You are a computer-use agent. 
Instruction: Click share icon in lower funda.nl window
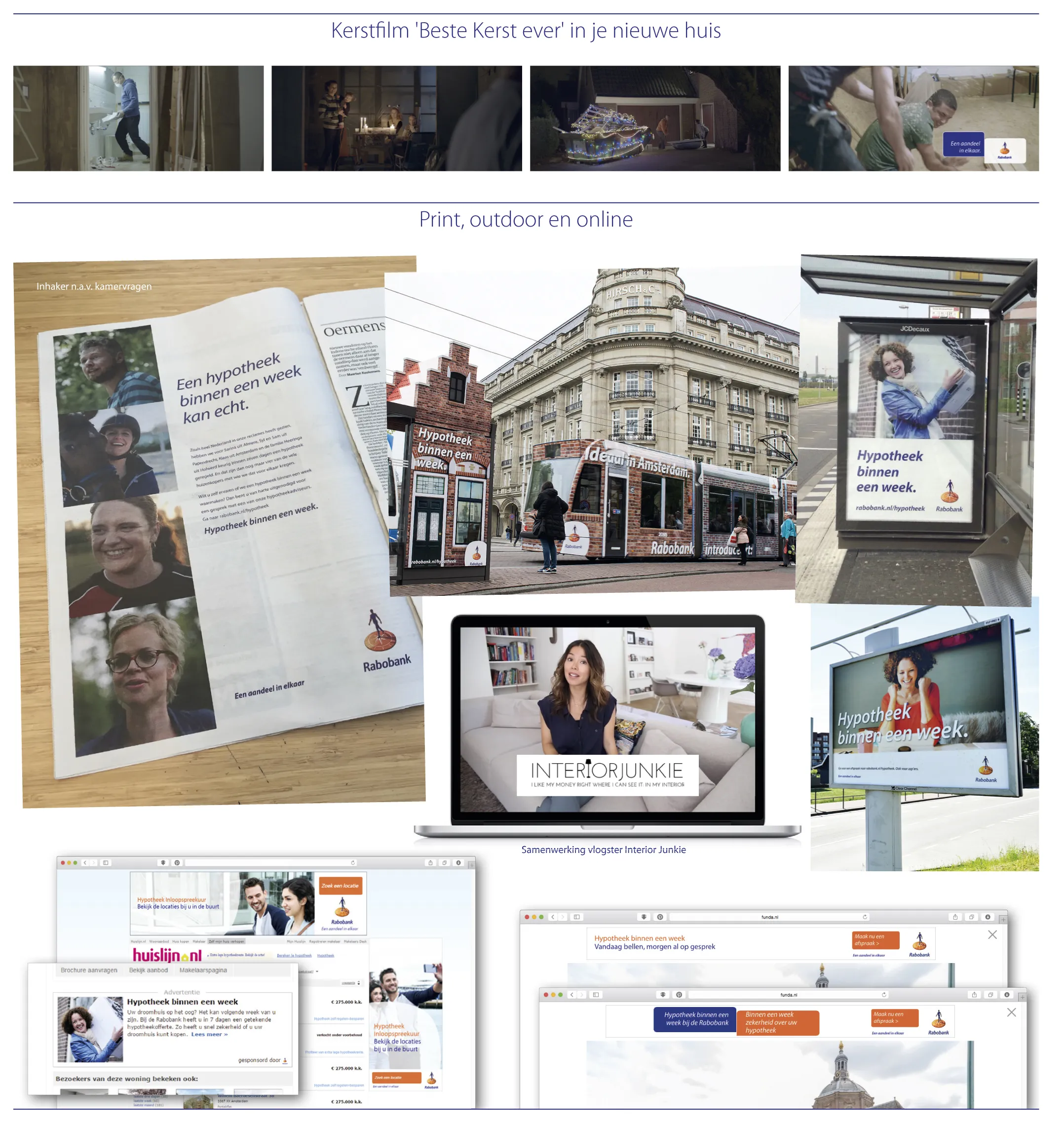click(x=974, y=995)
